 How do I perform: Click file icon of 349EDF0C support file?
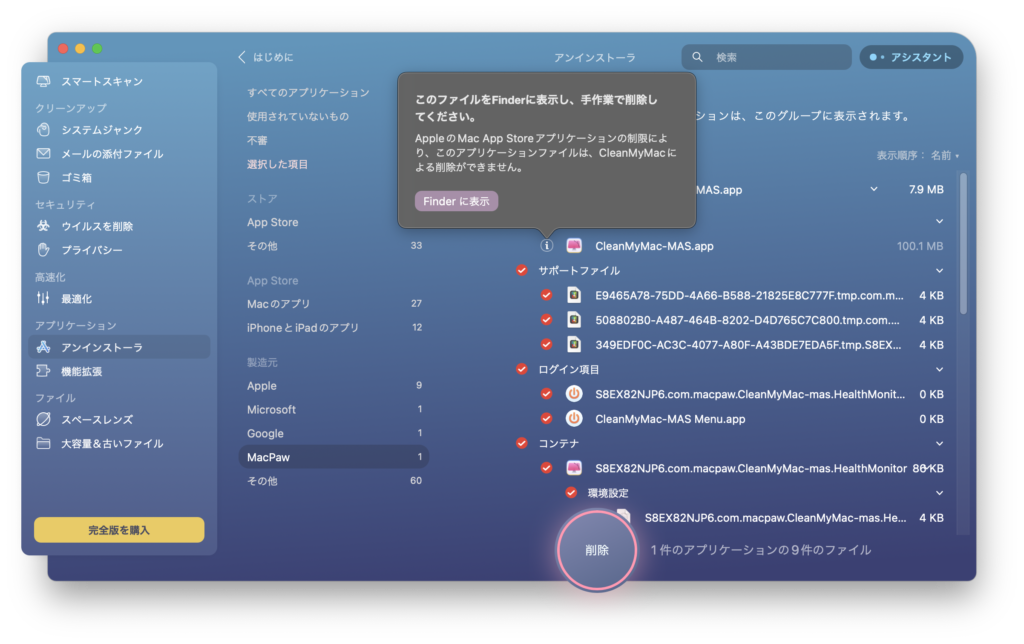pyautogui.click(x=574, y=344)
